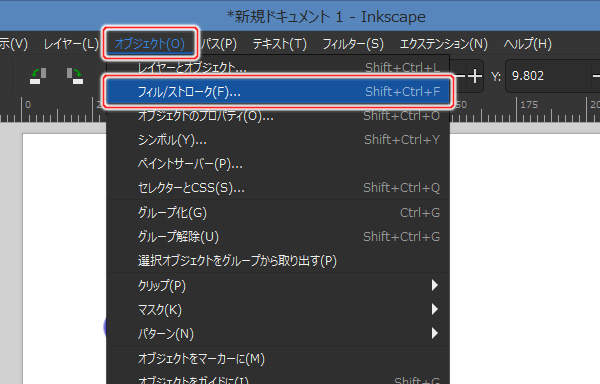The image size is (600, 384).
Task: Open the レイヤー(L) menu
Action: pyautogui.click(x=71, y=44)
